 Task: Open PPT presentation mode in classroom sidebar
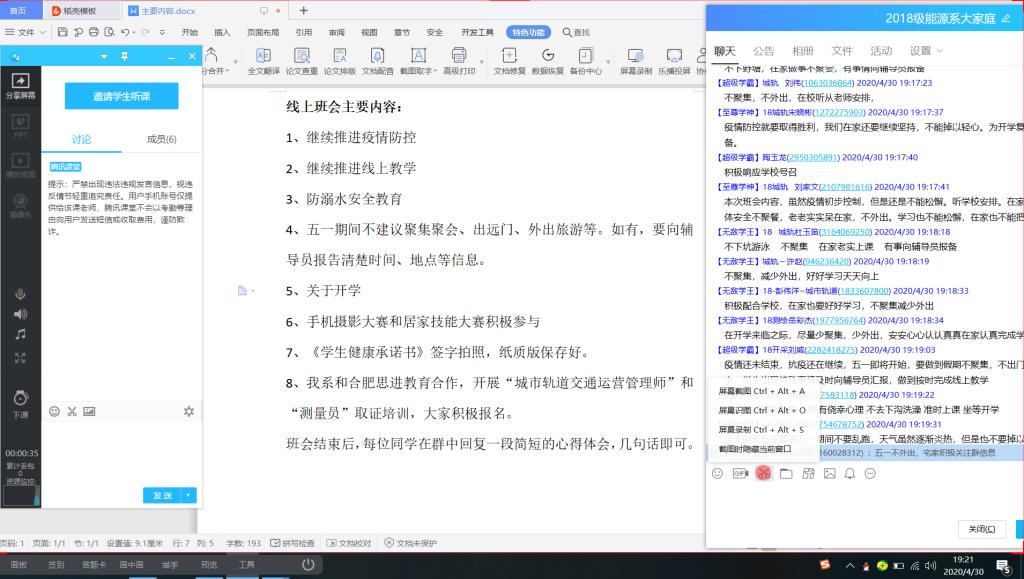click(x=20, y=125)
